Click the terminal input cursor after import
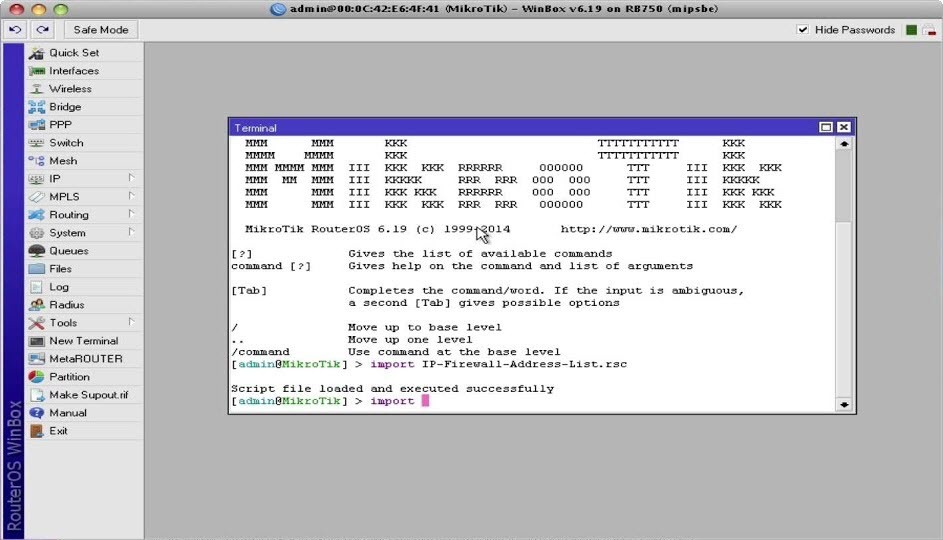943x540 pixels. point(425,400)
